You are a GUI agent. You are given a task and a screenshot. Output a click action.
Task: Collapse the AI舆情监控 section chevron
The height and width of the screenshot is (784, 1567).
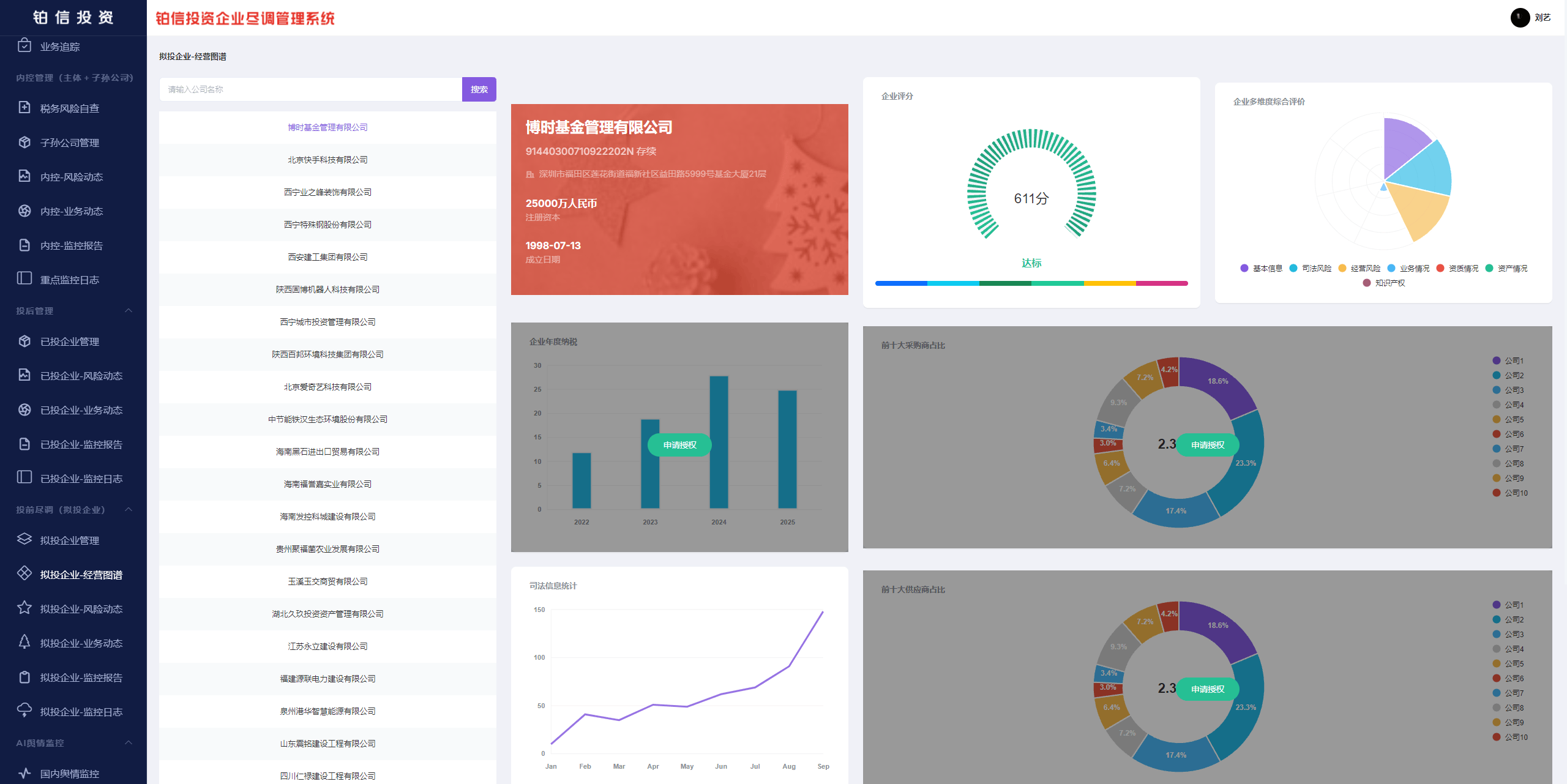click(129, 743)
